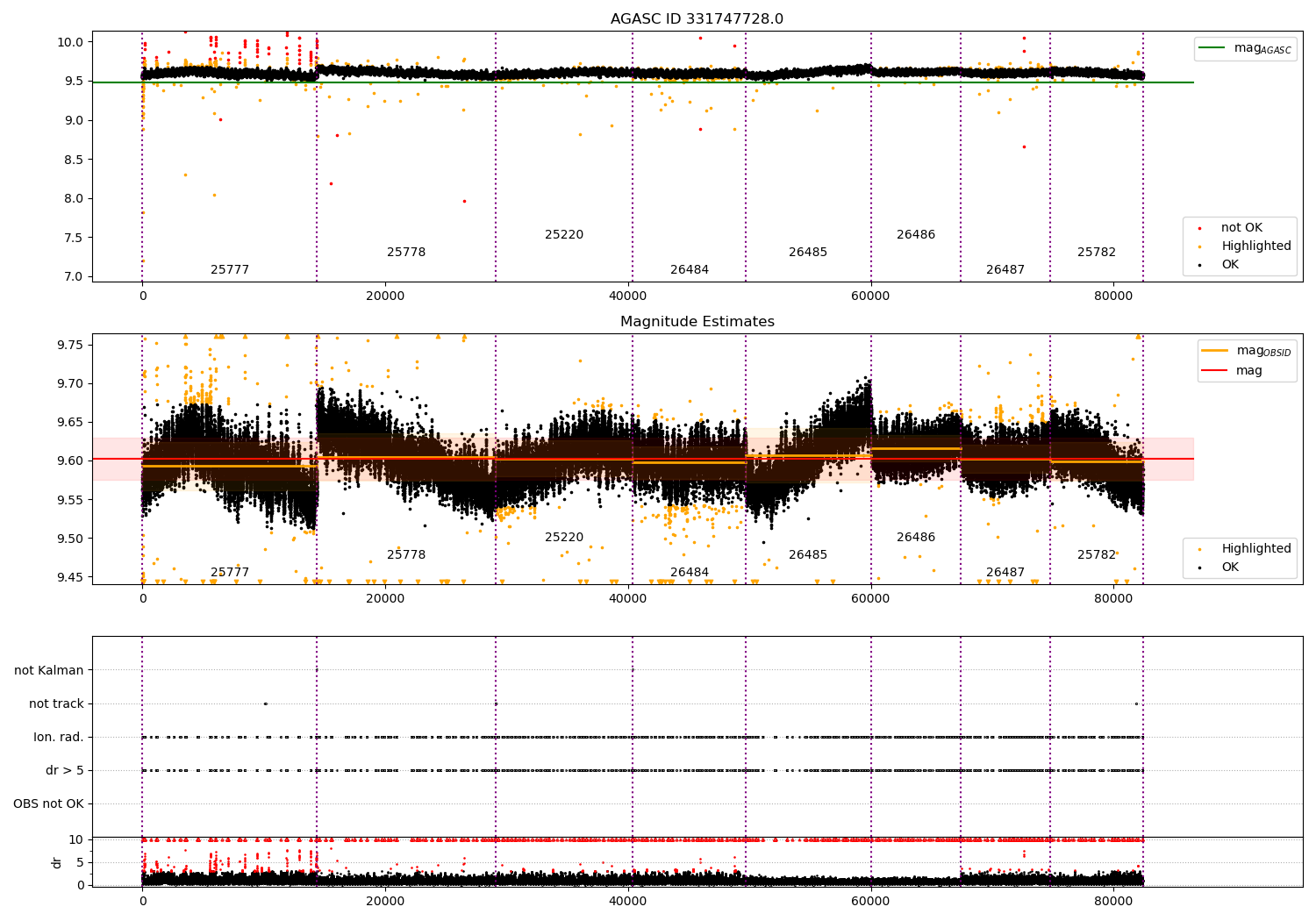Click the 7.5 y-axis tick label
The image size is (1316, 921).
[74, 238]
